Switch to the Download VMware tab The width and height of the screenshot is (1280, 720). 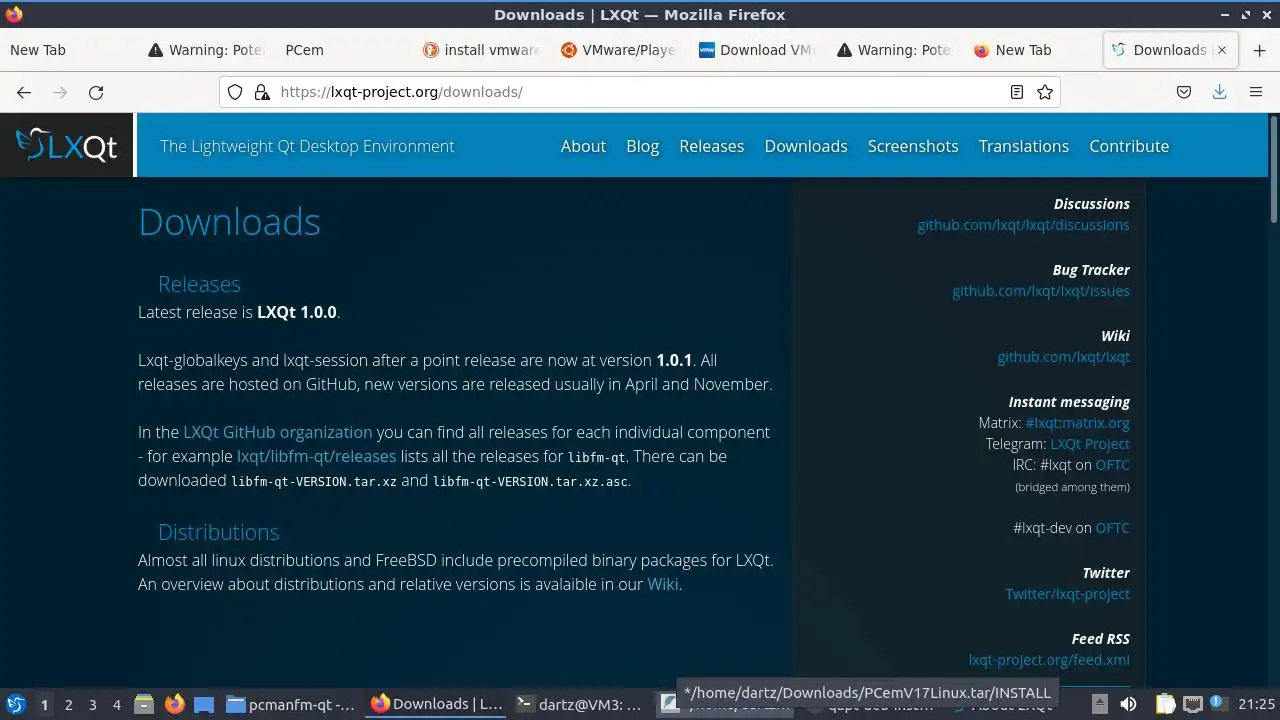pyautogui.click(x=757, y=50)
